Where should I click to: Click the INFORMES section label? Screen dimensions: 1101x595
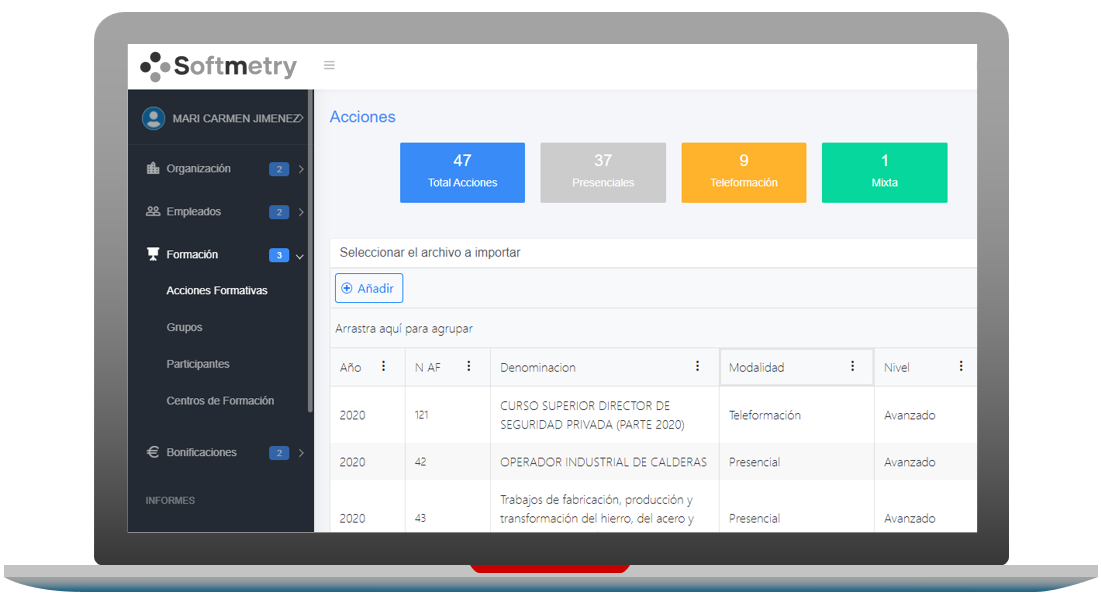(x=170, y=500)
